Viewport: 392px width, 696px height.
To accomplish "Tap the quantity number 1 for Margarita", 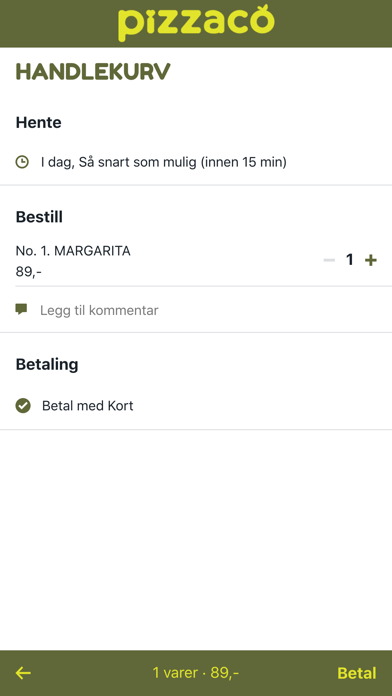I will [x=350, y=260].
